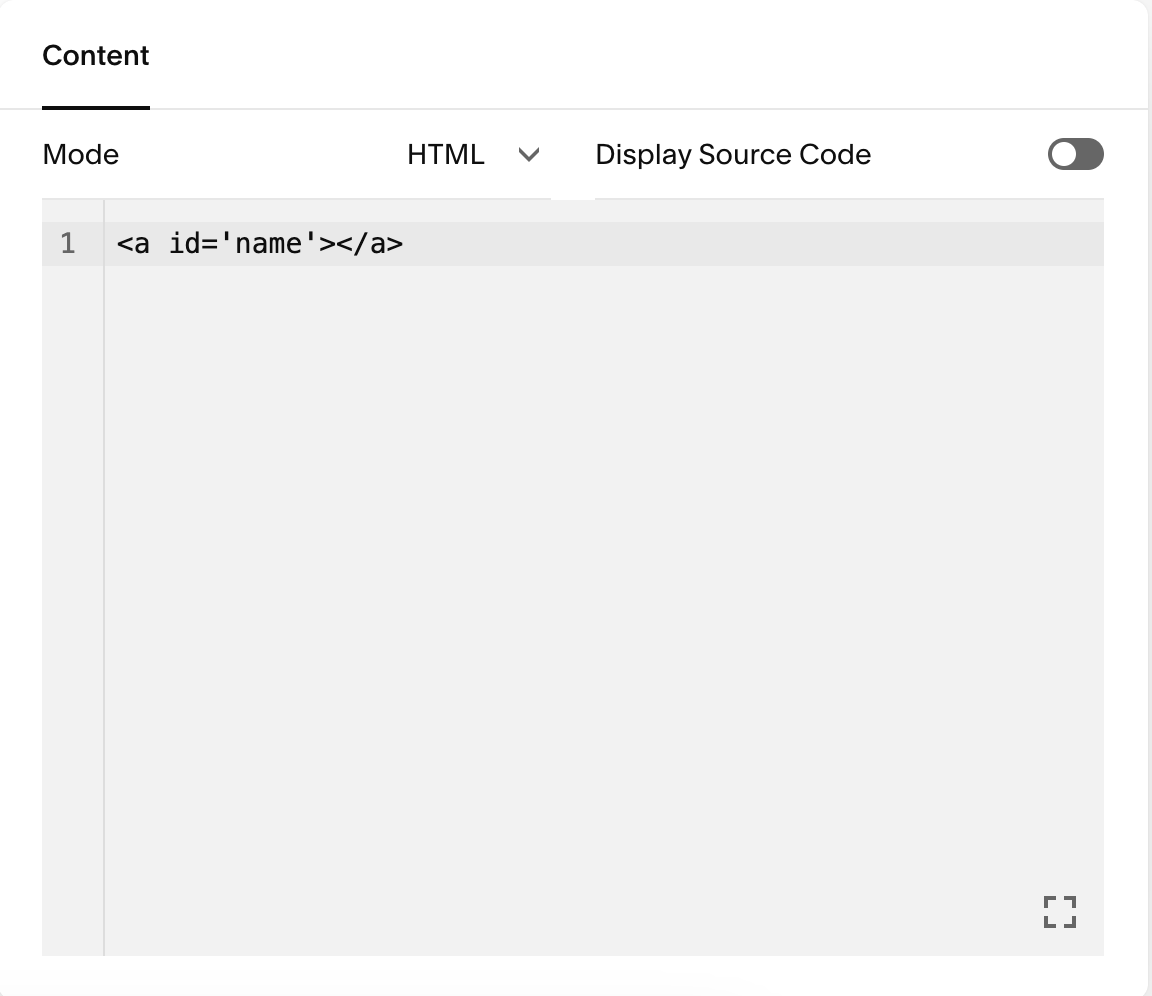Click the Mode label
Image resolution: width=1152 pixels, height=996 pixels.
coord(80,154)
